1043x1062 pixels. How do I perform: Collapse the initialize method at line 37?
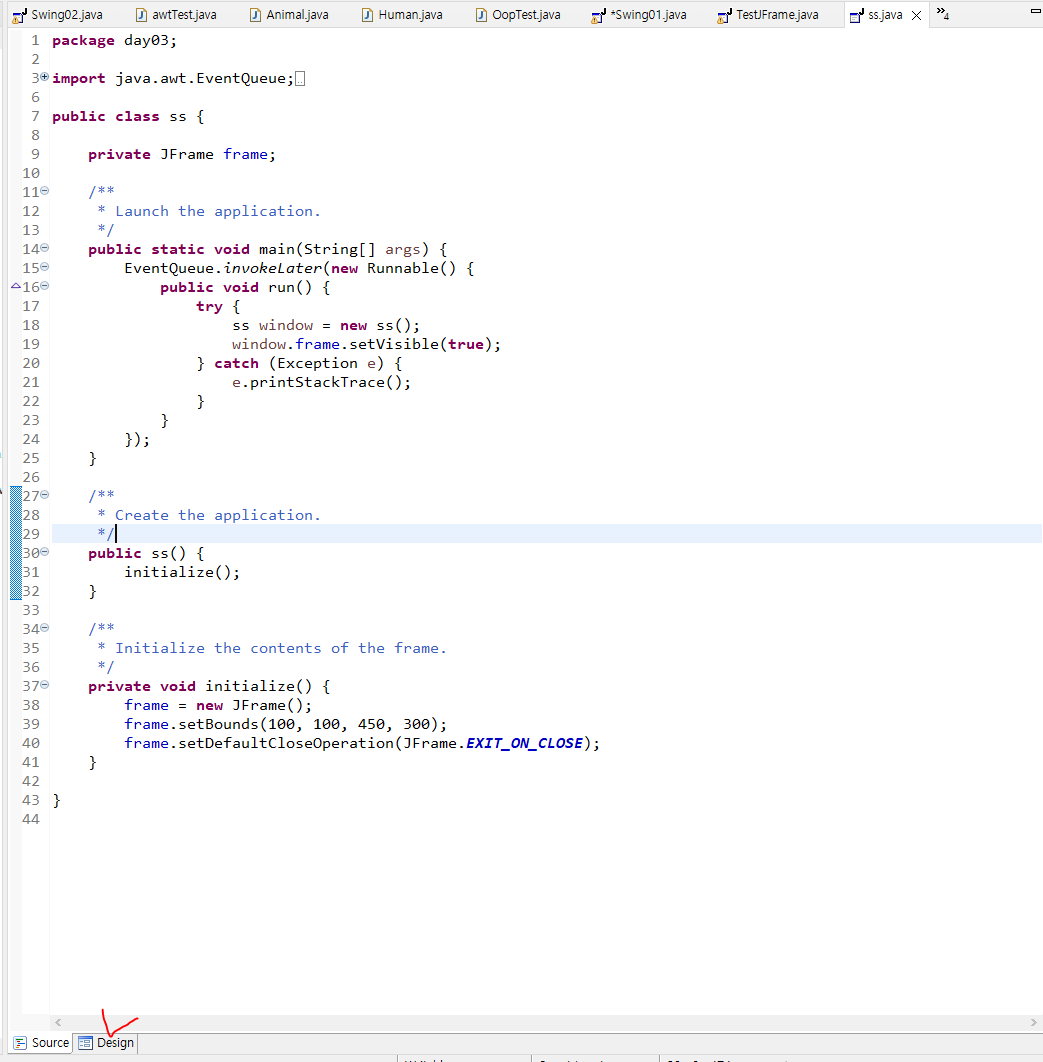point(45,685)
